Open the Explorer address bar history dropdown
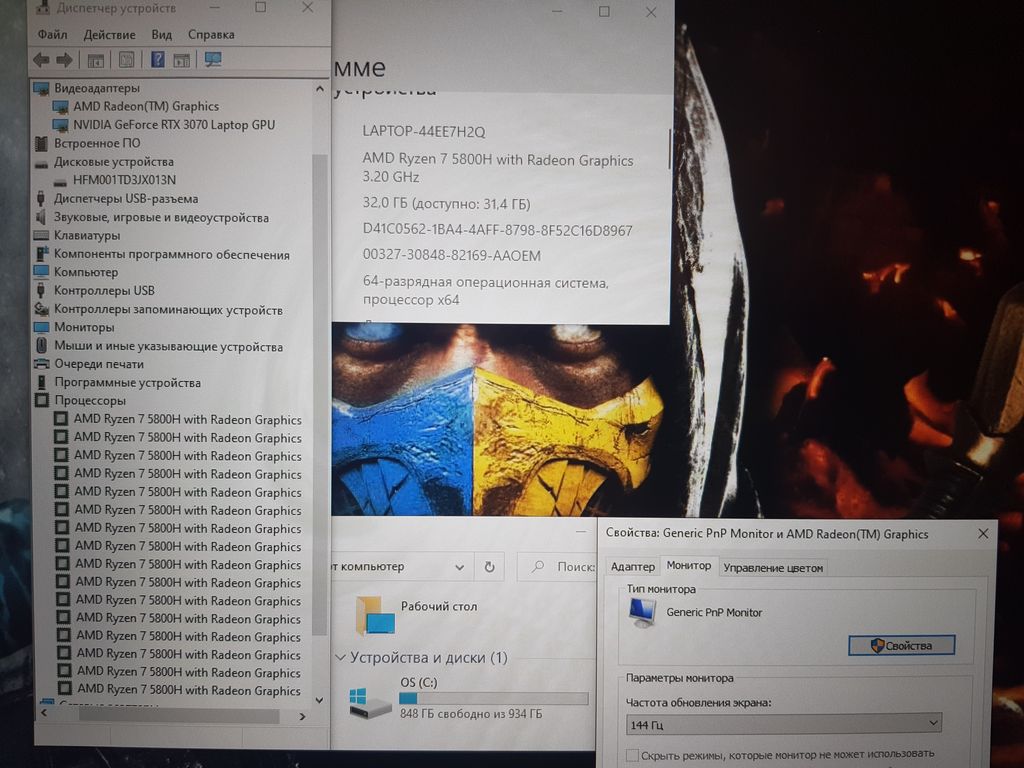Image resolution: width=1024 pixels, height=768 pixels. coord(460,567)
